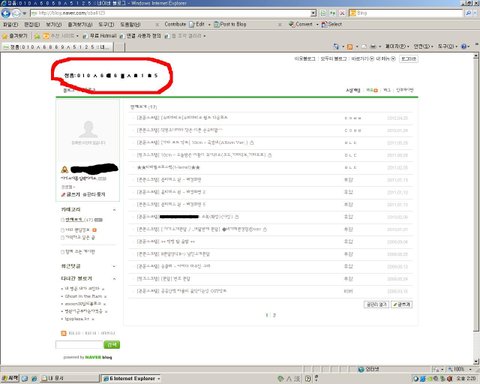480x384 pixels.
Task: Open the address bar URL dropdown arrow
Action: click(313, 13)
